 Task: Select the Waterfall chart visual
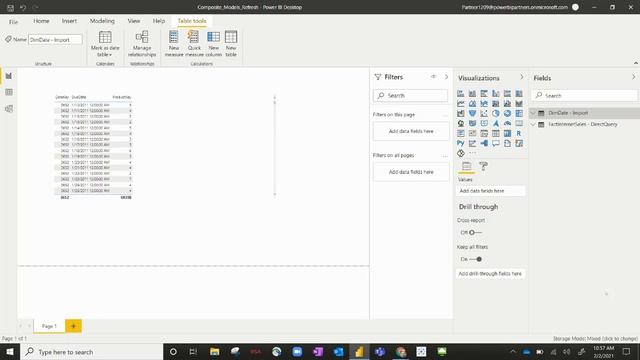pos(460,113)
